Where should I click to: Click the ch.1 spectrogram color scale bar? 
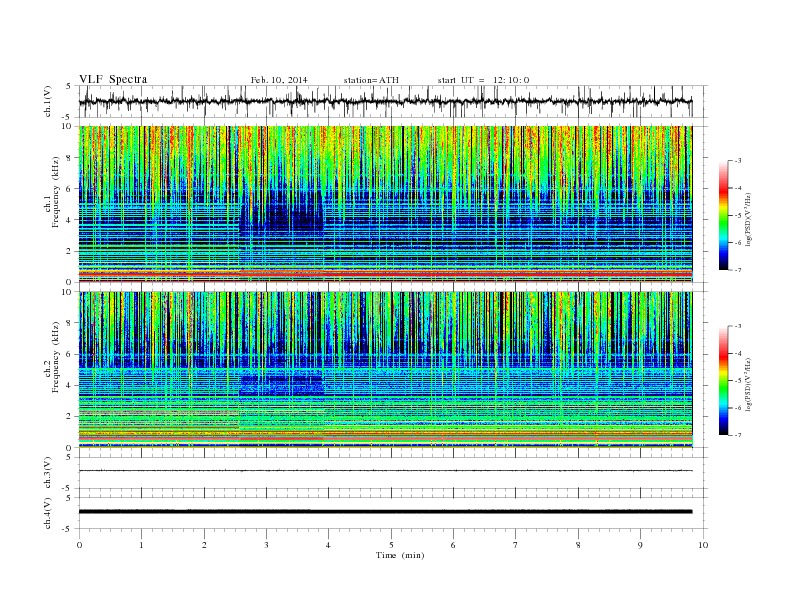click(724, 215)
